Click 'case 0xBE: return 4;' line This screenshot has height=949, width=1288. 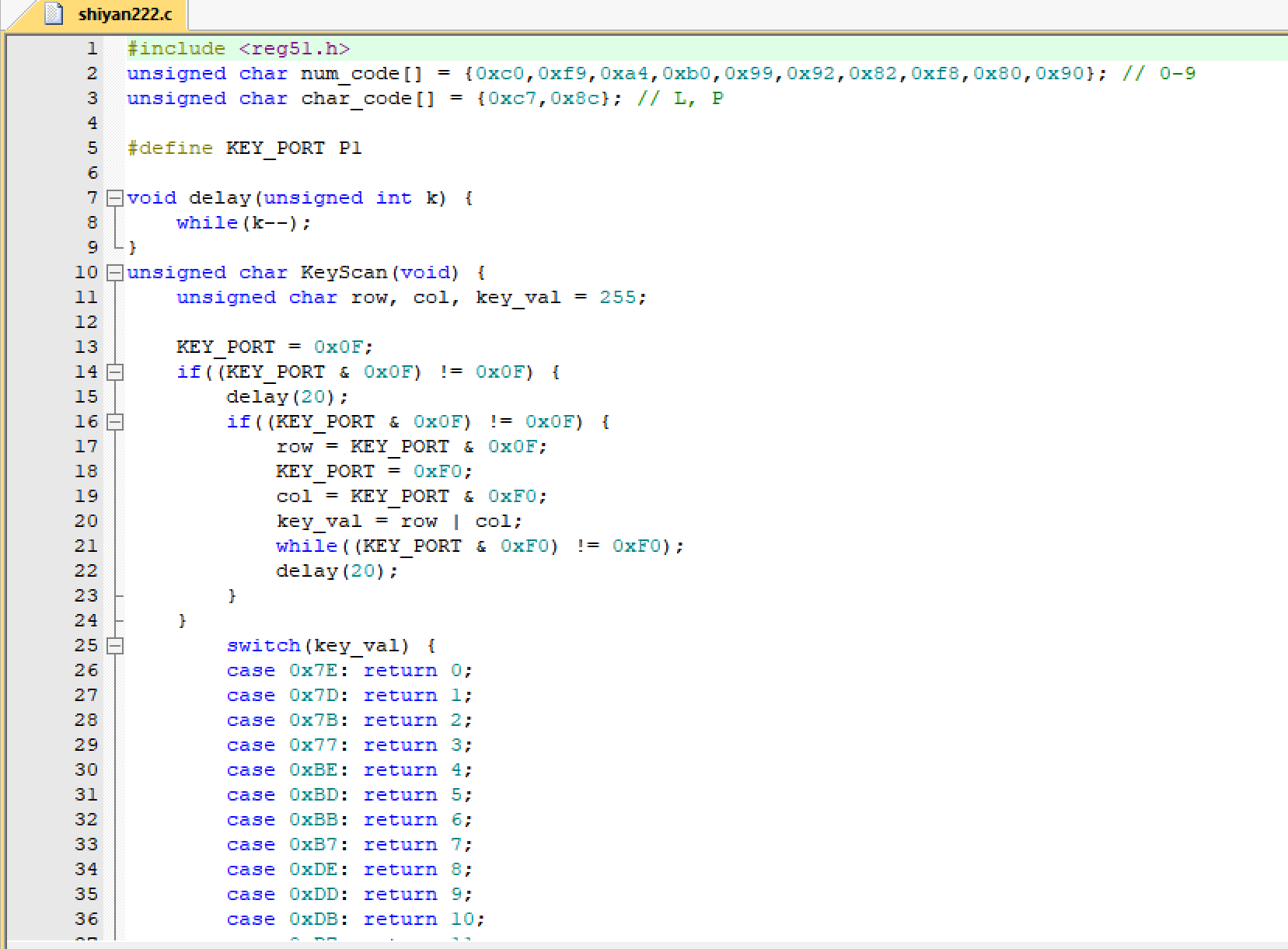coord(350,770)
